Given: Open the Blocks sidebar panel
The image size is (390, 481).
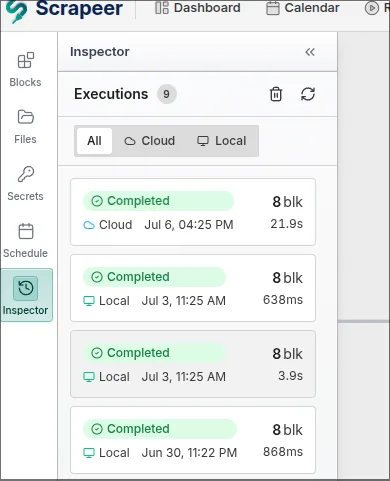Looking at the screenshot, I should pos(26,69).
